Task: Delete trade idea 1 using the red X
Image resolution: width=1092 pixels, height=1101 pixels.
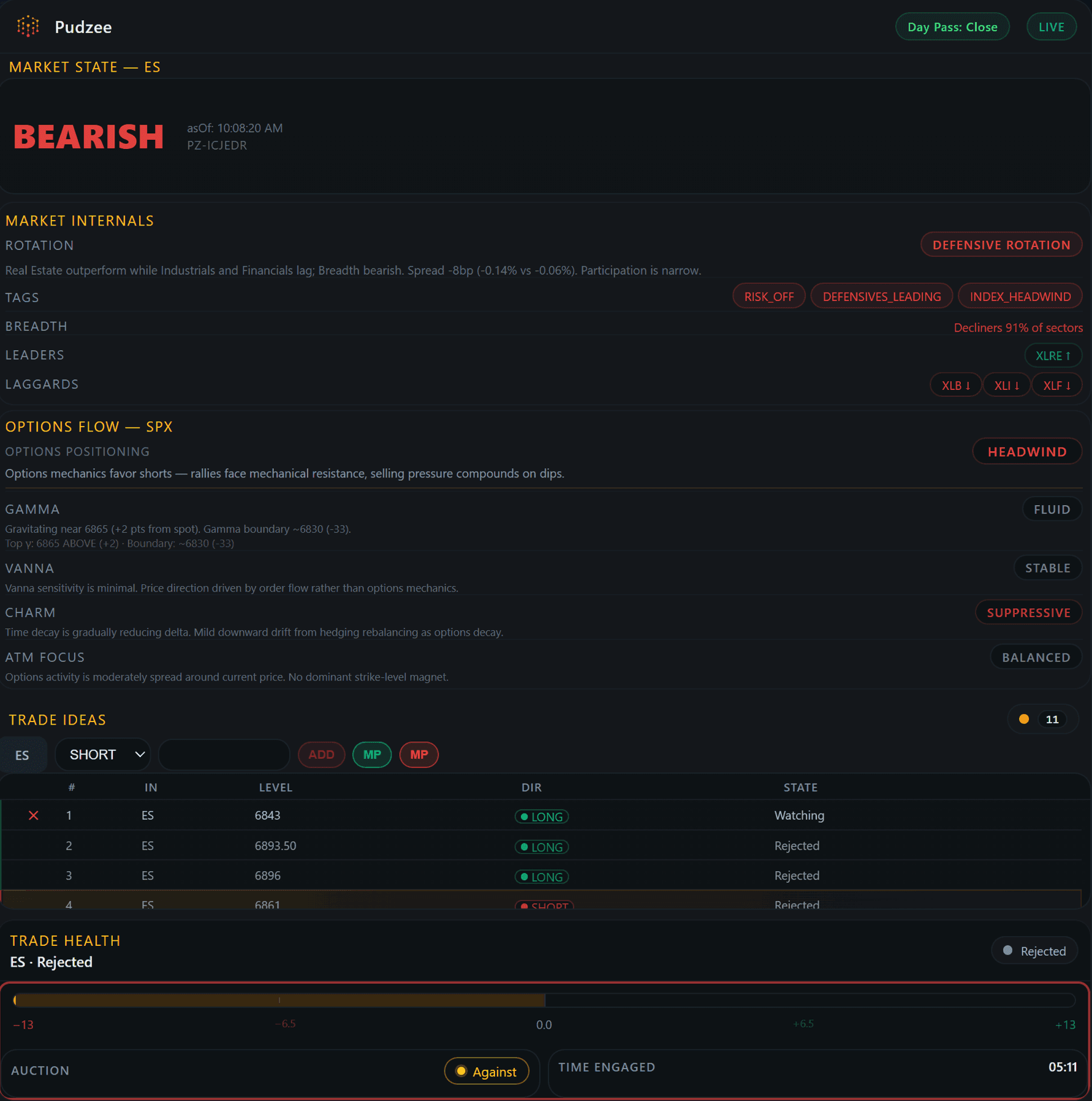Action: click(x=34, y=815)
